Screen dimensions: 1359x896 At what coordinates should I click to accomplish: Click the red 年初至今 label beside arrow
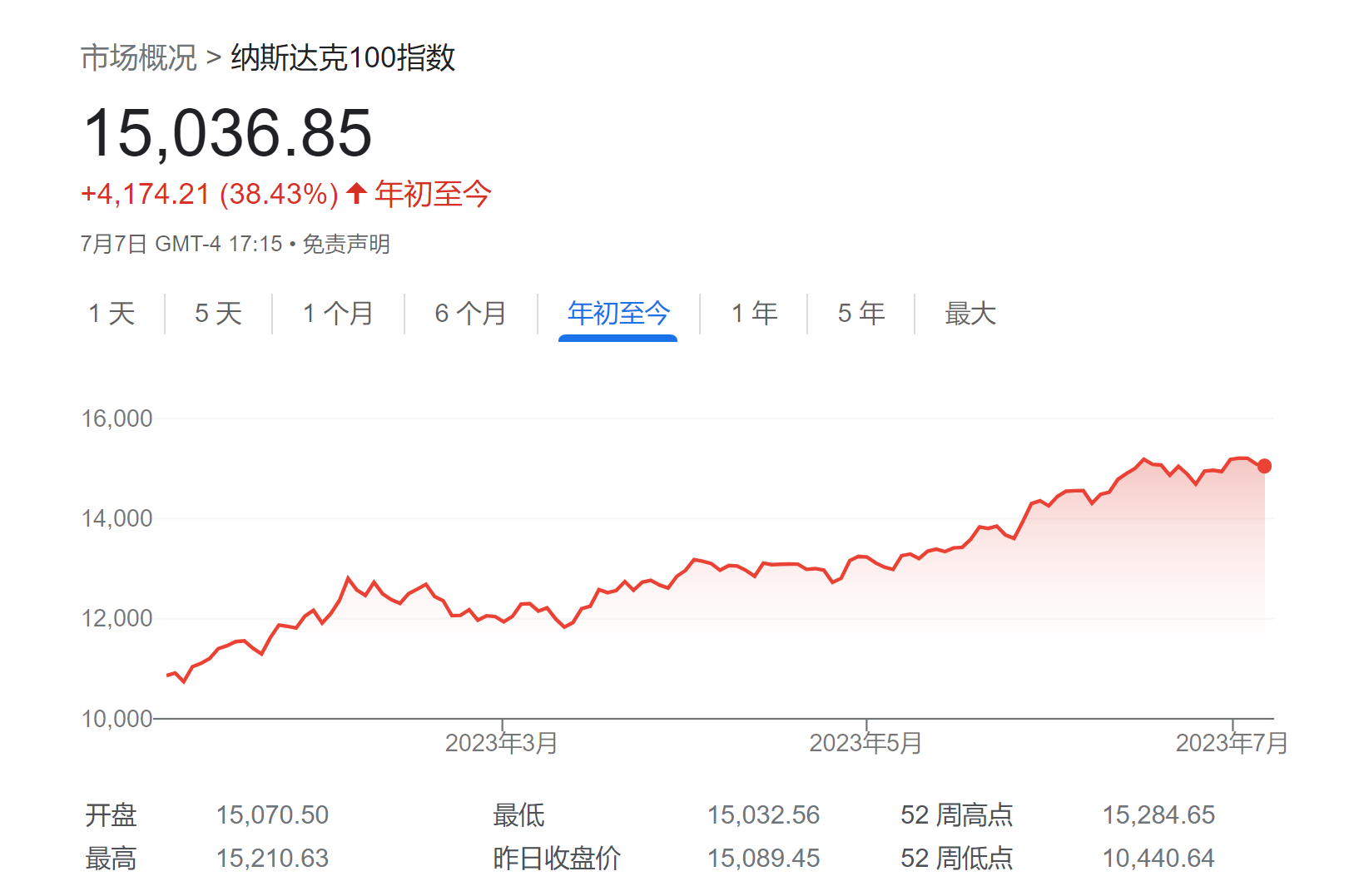coord(433,194)
